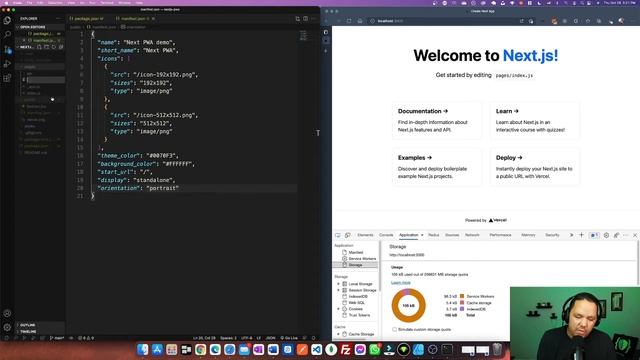This screenshot has height=360, width=640.
Task: Click the new file name input in Explorer
Action: point(46,80)
